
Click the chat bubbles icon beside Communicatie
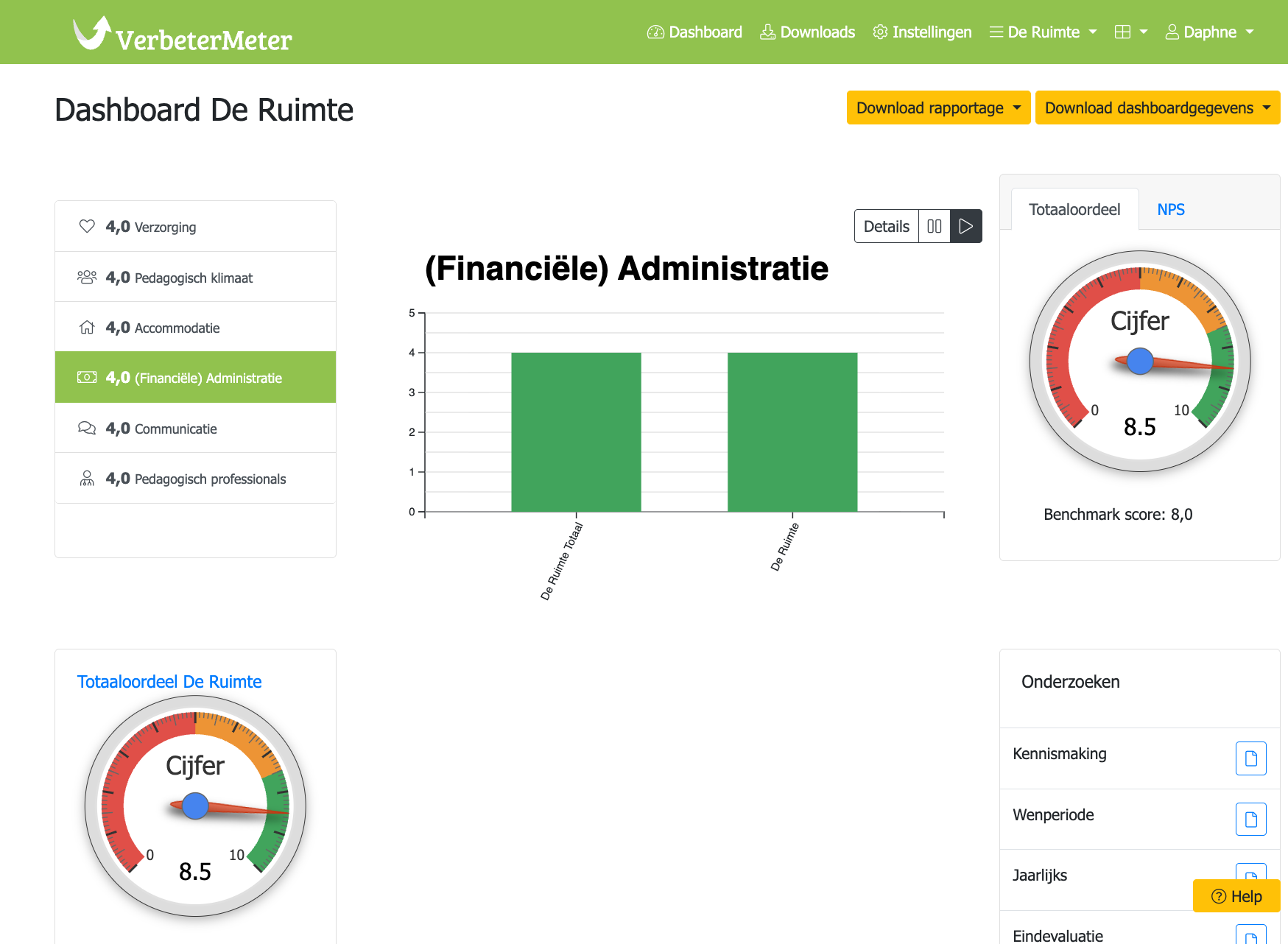87,428
